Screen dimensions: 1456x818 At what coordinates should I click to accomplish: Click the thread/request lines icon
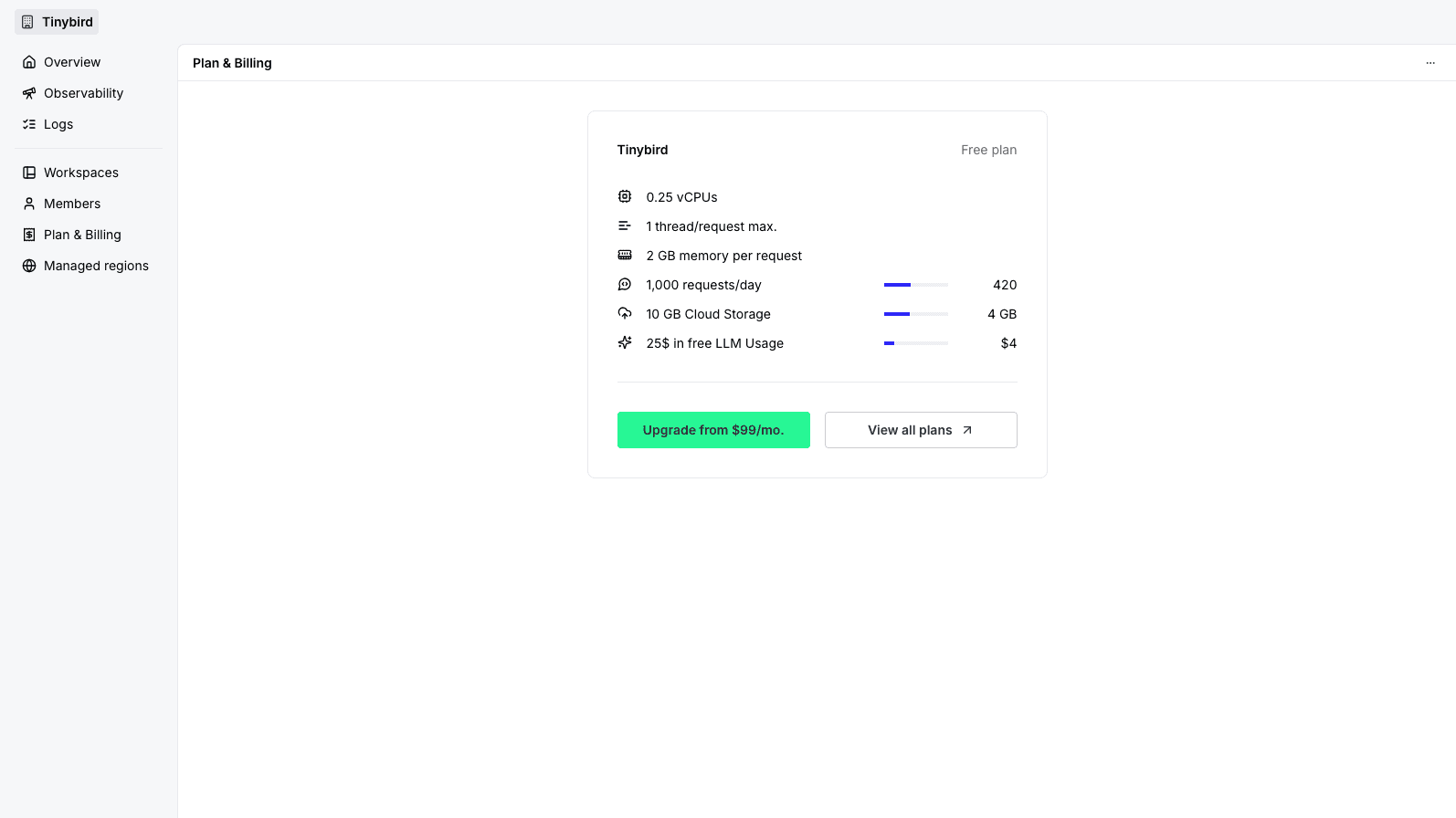[x=625, y=225]
